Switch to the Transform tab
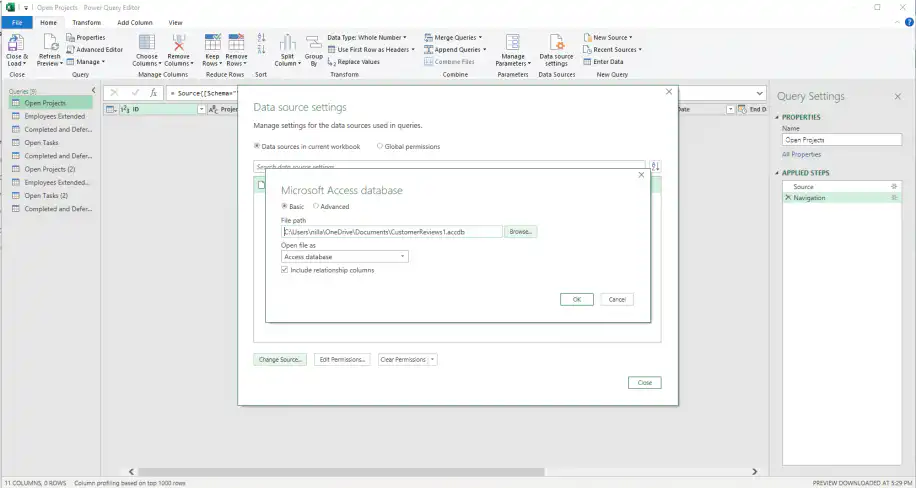Viewport: 916px width, 488px height. (86, 22)
